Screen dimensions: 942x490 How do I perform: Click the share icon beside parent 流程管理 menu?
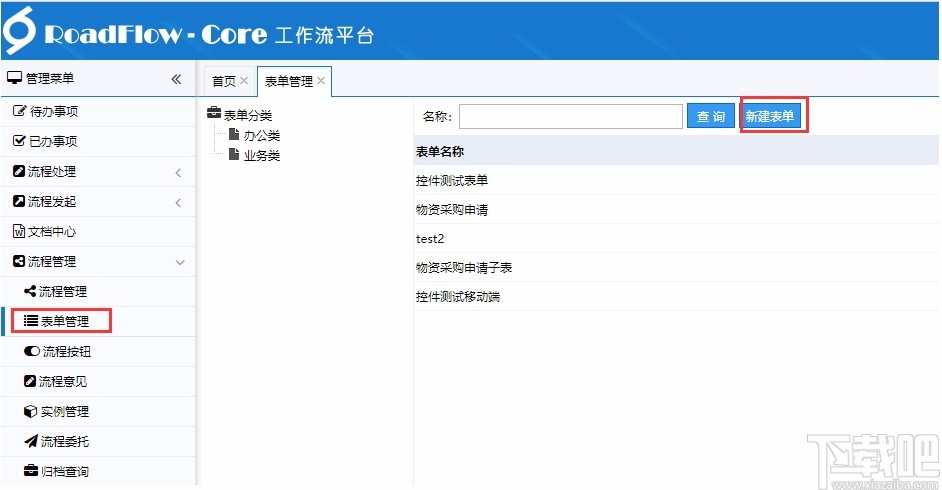click(x=19, y=261)
